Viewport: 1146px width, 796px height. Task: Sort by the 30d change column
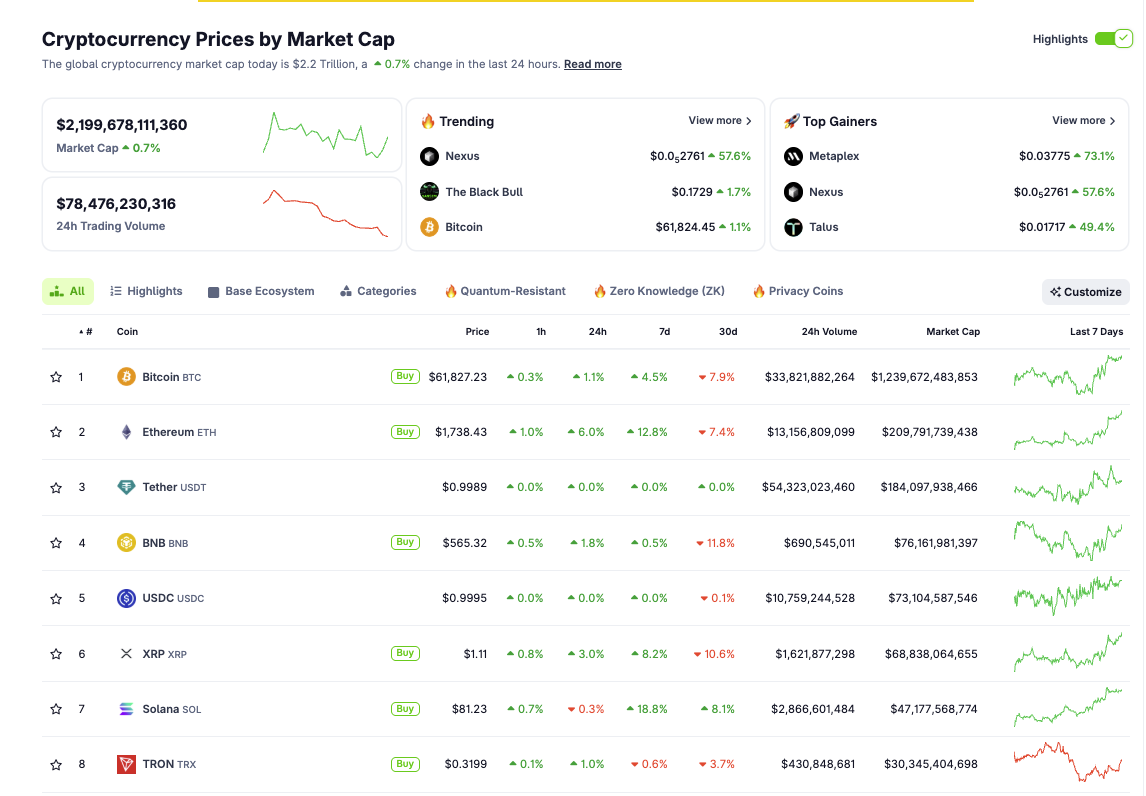728,332
